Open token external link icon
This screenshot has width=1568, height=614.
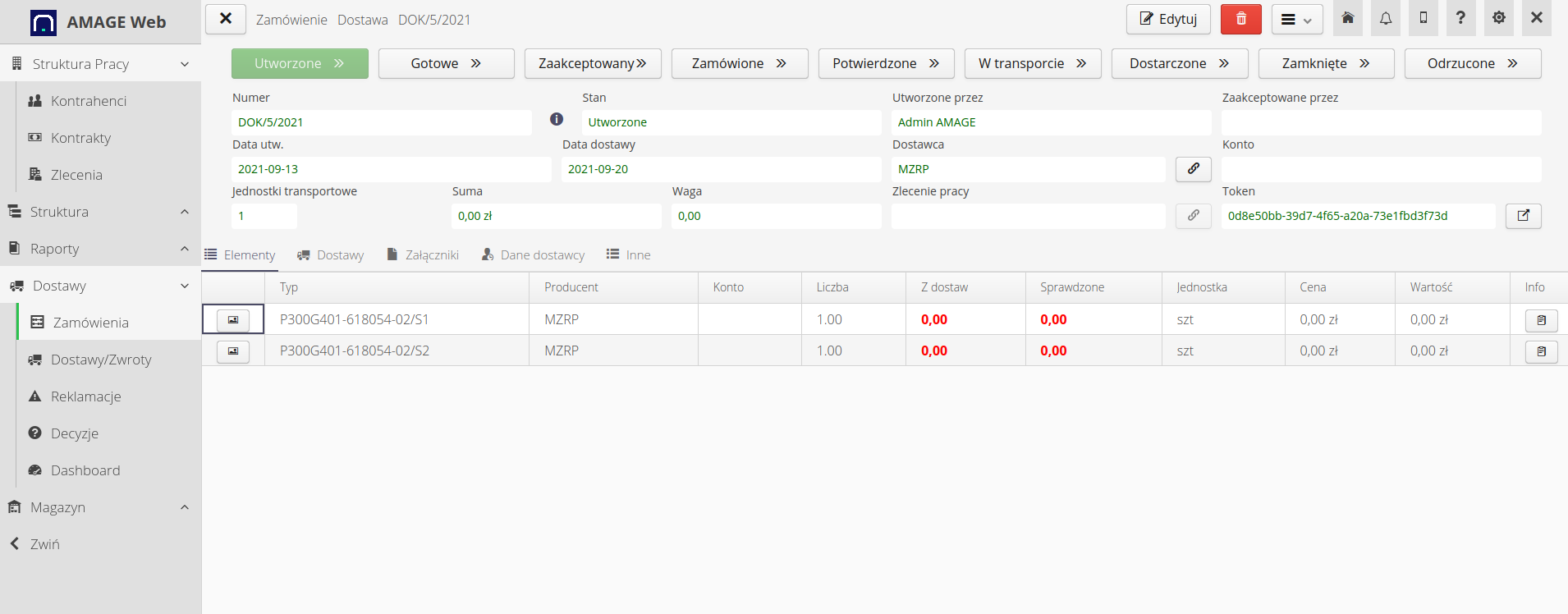tap(1523, 216)
